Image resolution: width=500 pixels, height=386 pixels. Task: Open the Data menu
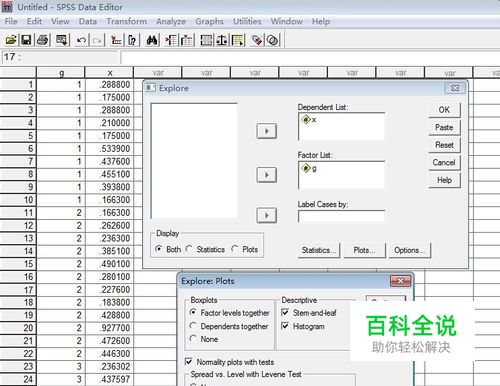[x=88, y=21]
